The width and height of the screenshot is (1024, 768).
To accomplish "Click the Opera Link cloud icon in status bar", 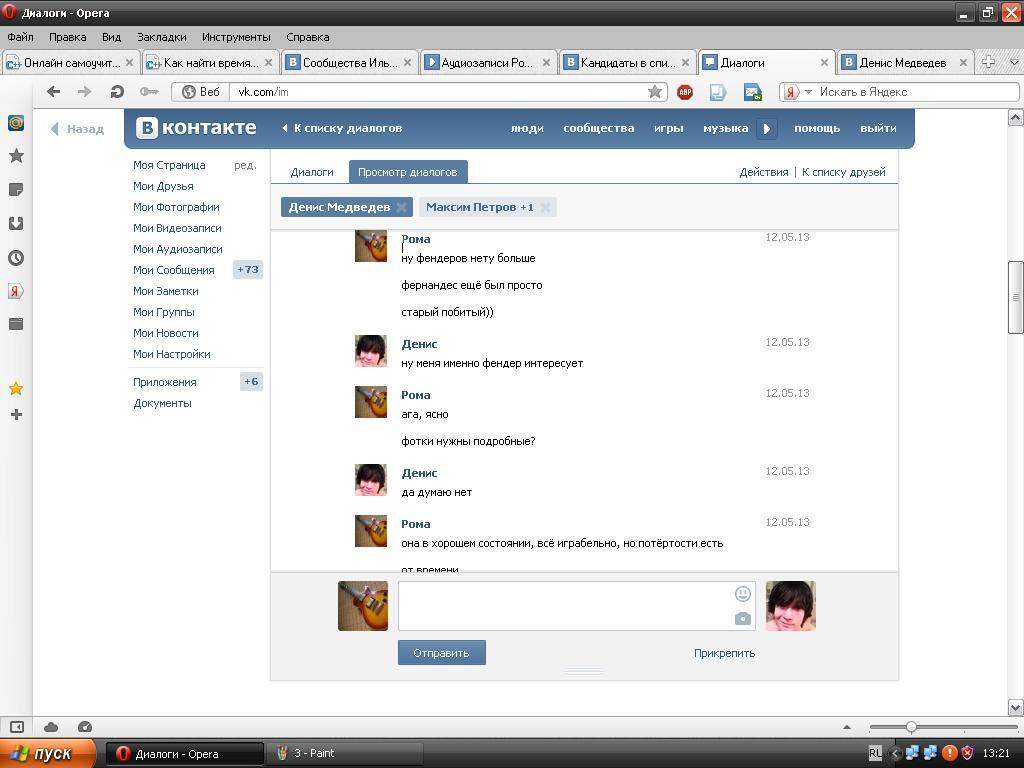I will click(51, 727).
